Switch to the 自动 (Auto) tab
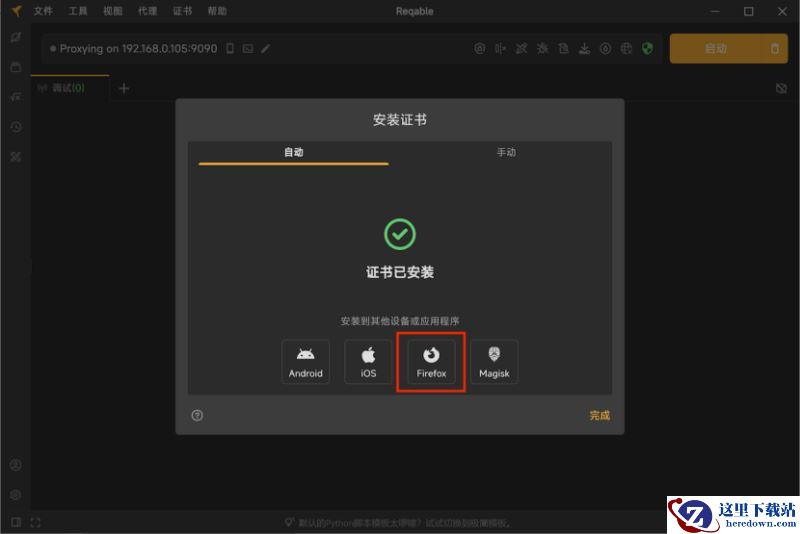 (x=293, y=153)
